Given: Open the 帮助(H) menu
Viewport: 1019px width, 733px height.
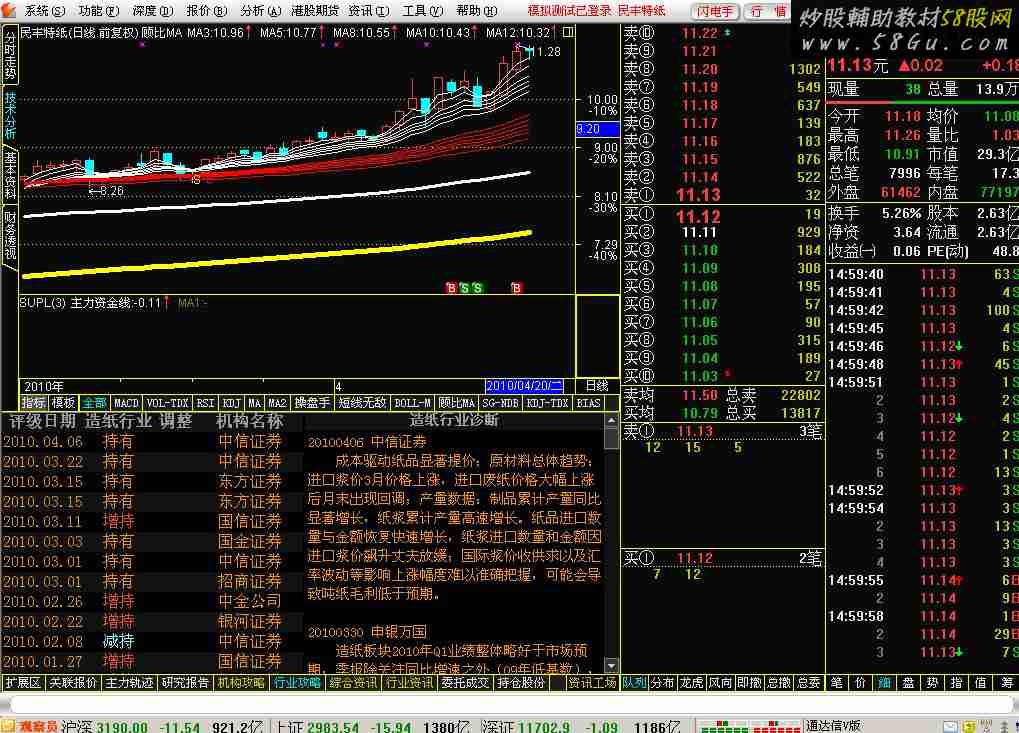Looking at the screenshot, I should click(x=476, y=10).
